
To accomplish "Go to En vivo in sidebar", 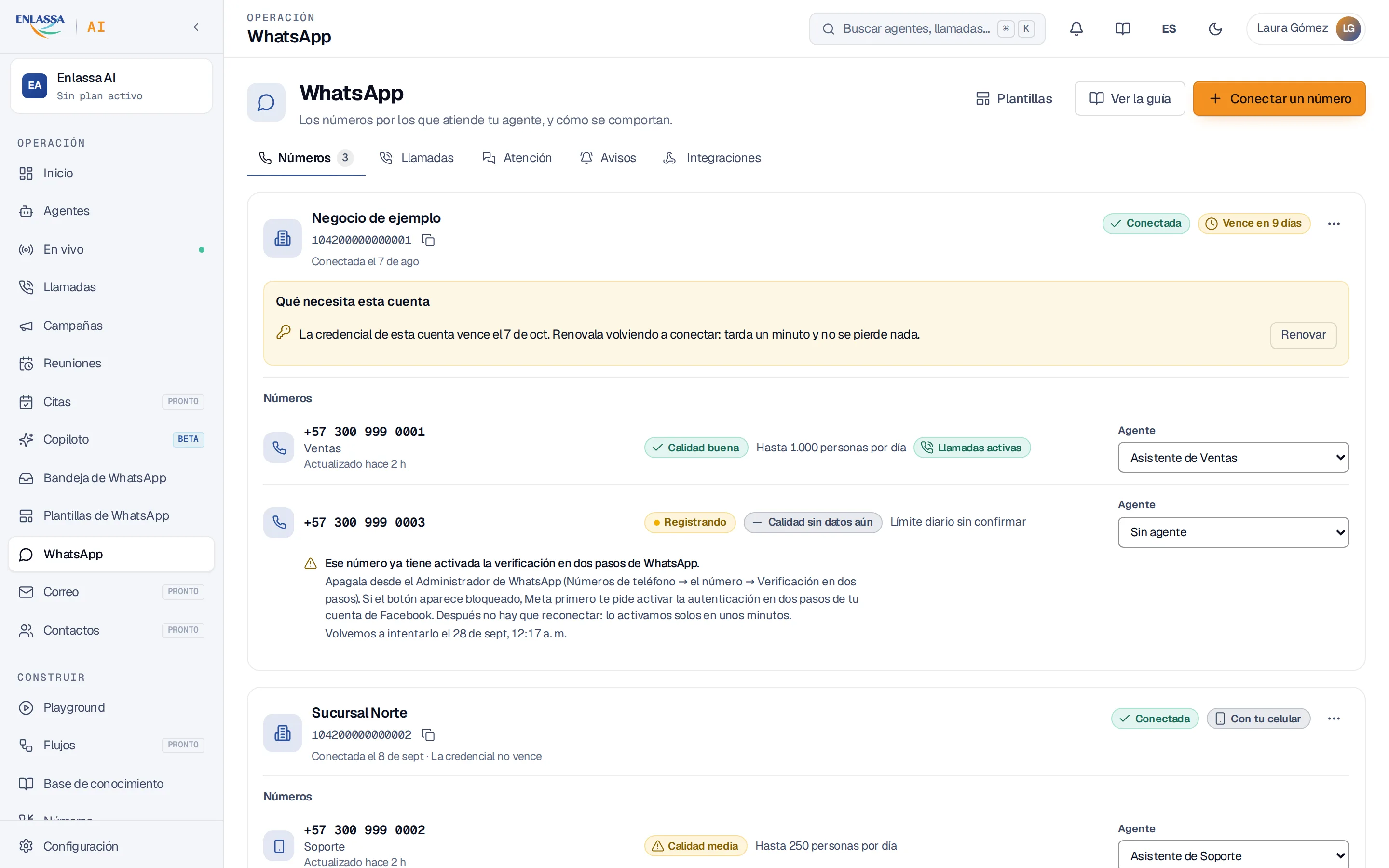I will point(111,249).
